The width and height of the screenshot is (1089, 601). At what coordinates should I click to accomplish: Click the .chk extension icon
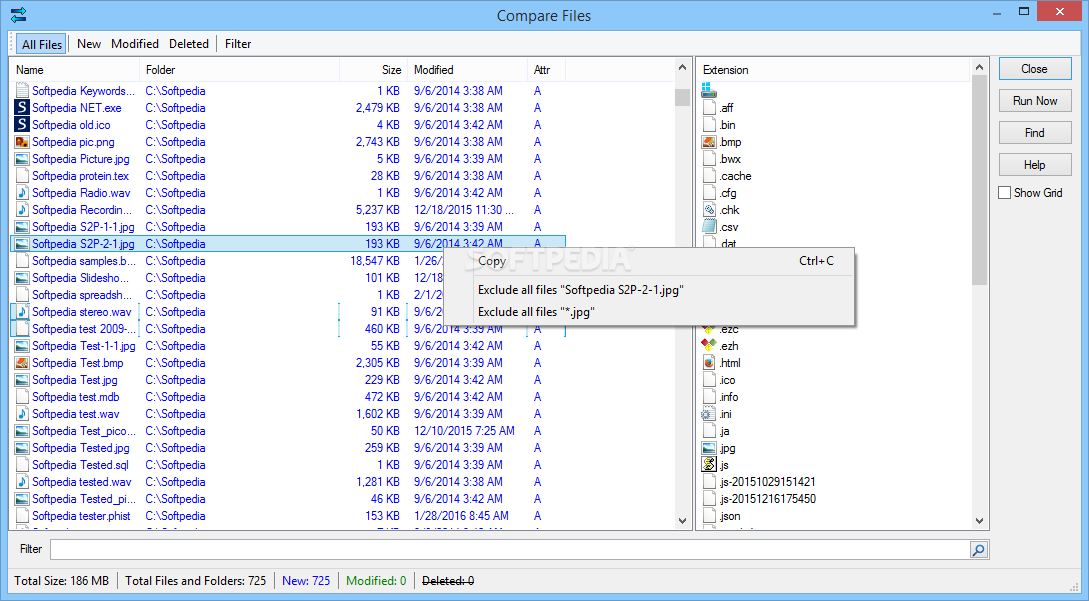(708, 210)
